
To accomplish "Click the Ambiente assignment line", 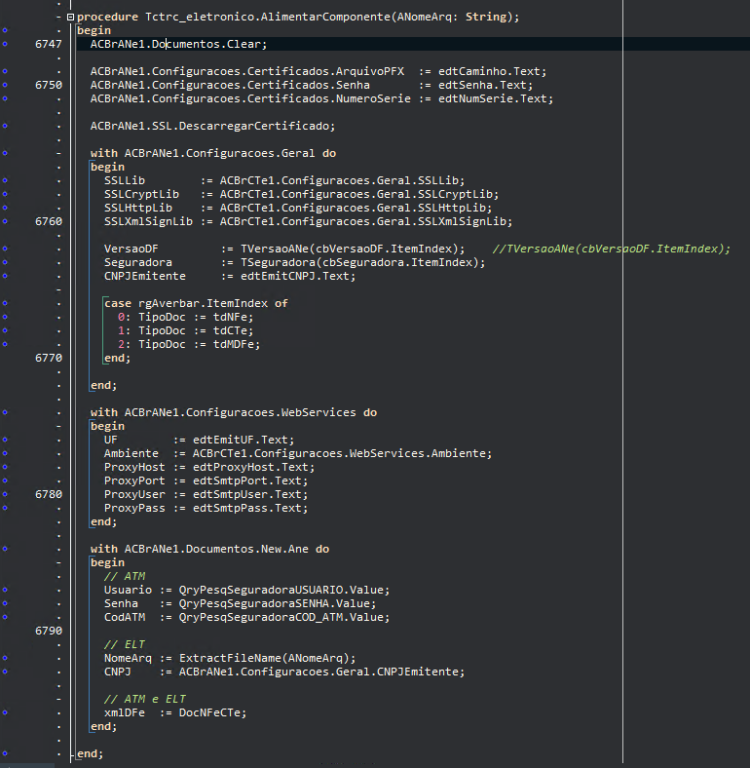I will pyautogui.click(x=298, y=454).
